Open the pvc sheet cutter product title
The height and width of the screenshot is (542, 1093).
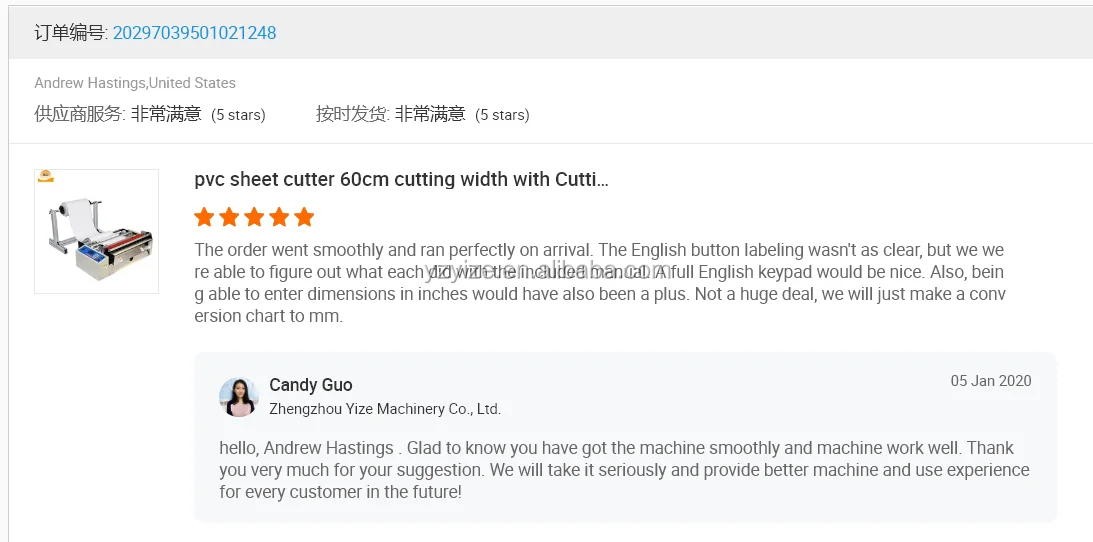(401, 180)
